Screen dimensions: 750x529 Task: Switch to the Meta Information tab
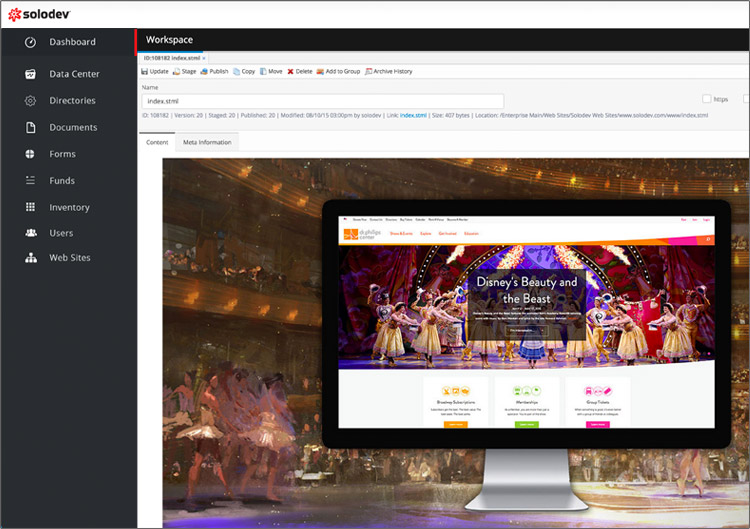(x=207, y=142)
